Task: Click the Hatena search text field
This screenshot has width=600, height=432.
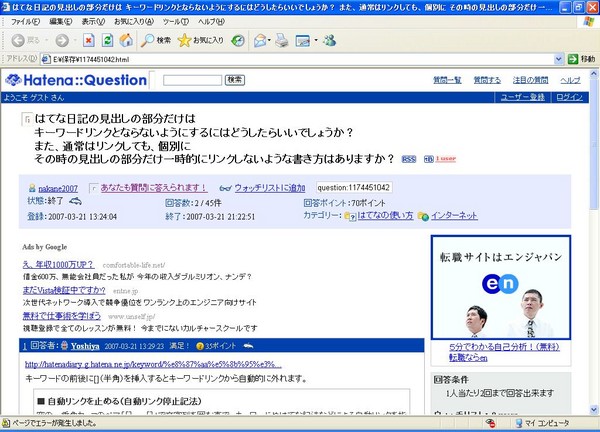Action: coord(192,80)
